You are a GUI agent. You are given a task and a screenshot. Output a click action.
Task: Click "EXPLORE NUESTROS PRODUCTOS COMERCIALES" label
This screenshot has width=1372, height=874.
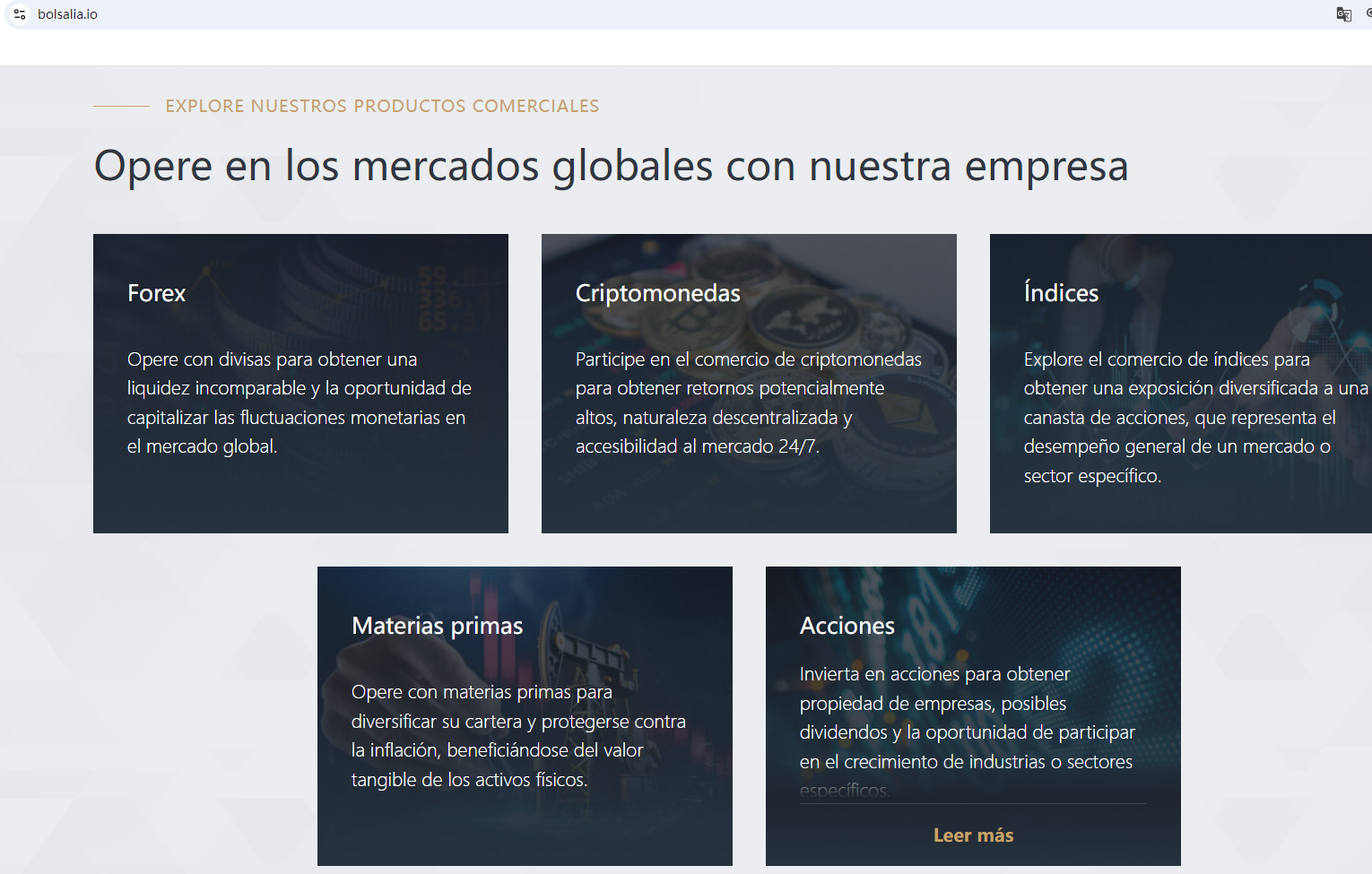coord(382,106)
